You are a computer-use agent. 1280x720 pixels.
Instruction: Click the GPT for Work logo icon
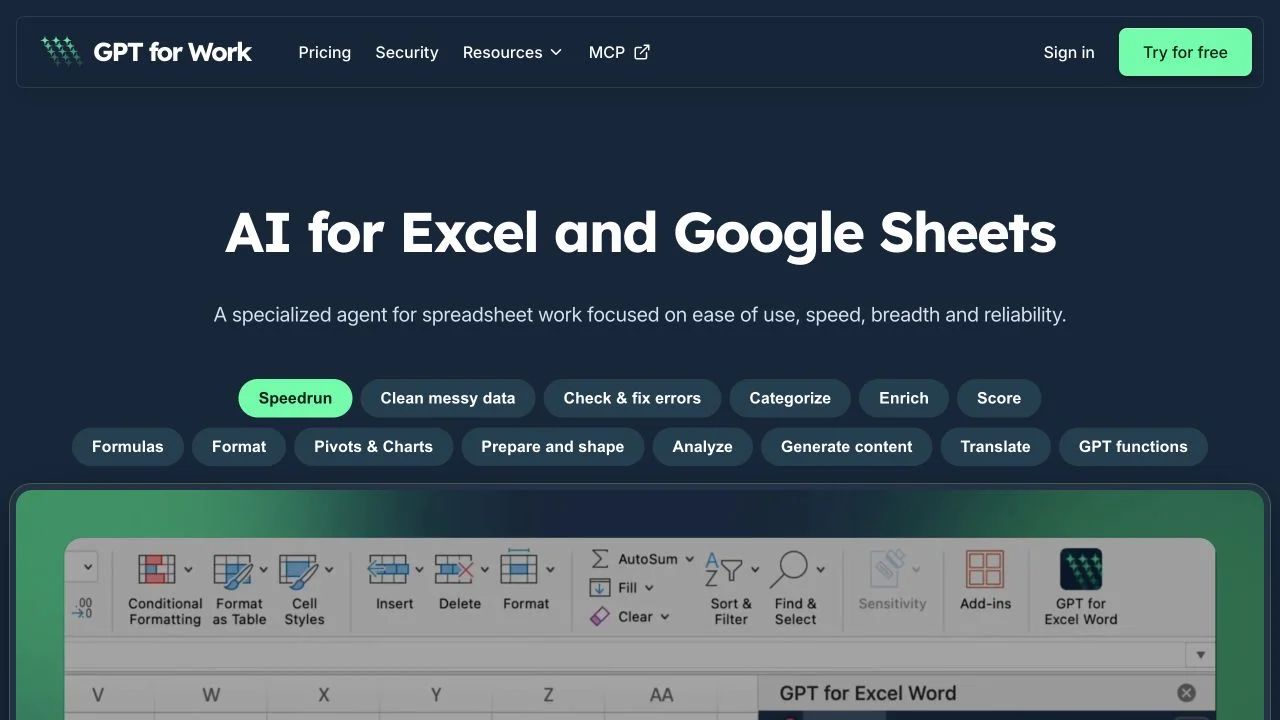61,52
